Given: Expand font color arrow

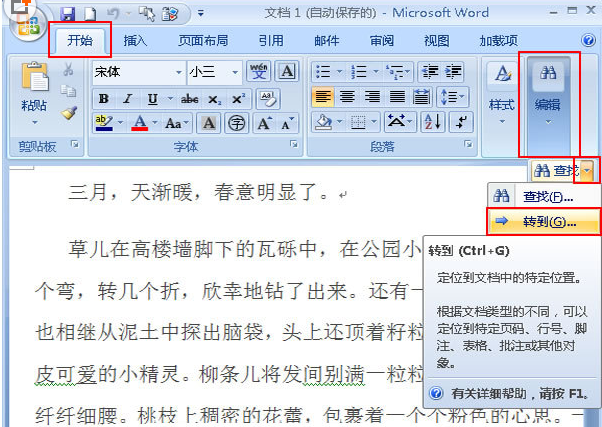Looking at the screenshot, I should (155, 123).
